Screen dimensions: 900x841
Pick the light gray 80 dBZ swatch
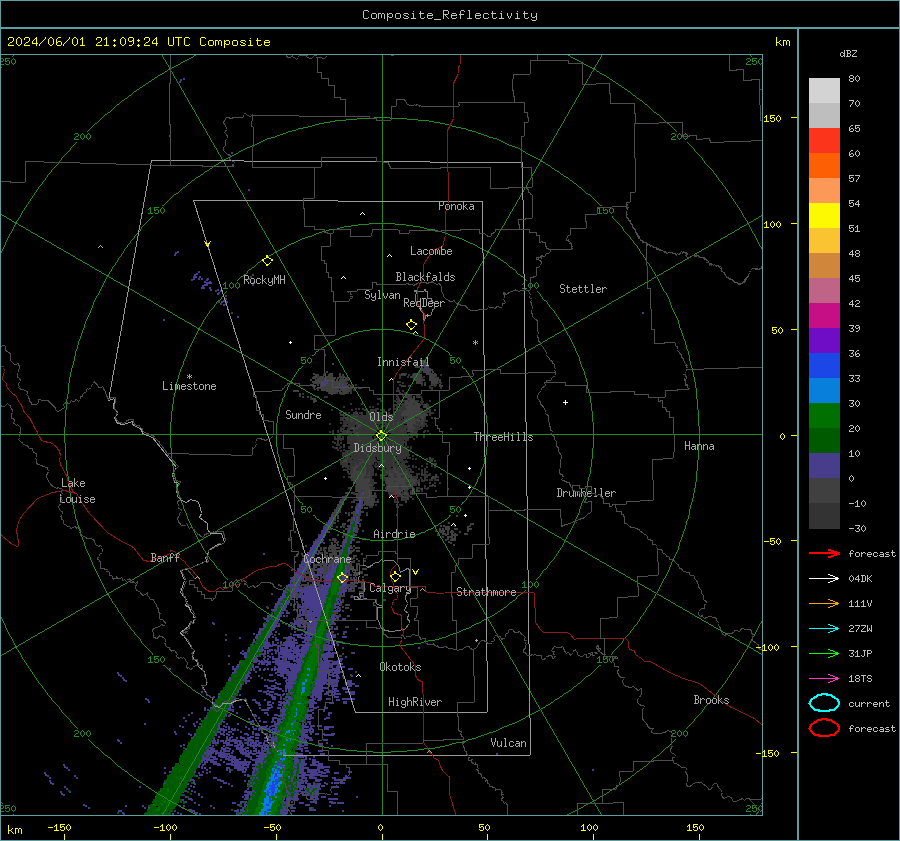click(x=824, y=91)
